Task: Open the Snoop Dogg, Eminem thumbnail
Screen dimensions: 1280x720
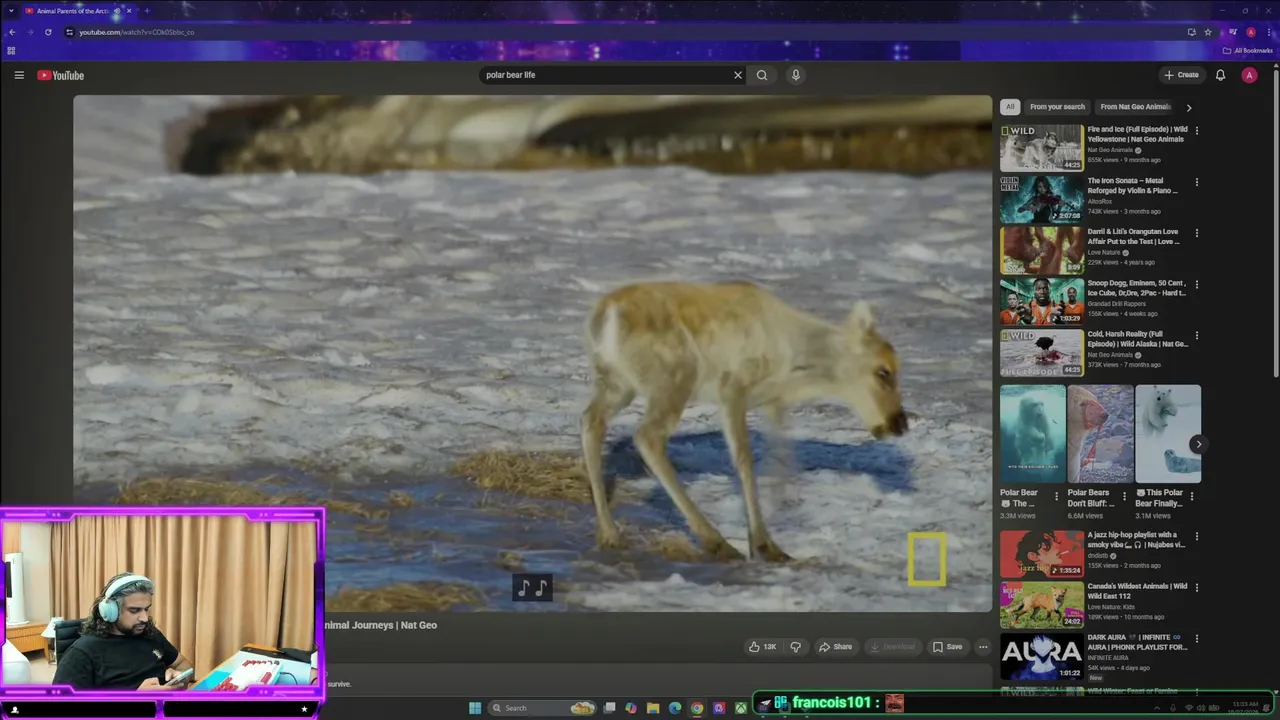Action: [x=1041, y=301]
